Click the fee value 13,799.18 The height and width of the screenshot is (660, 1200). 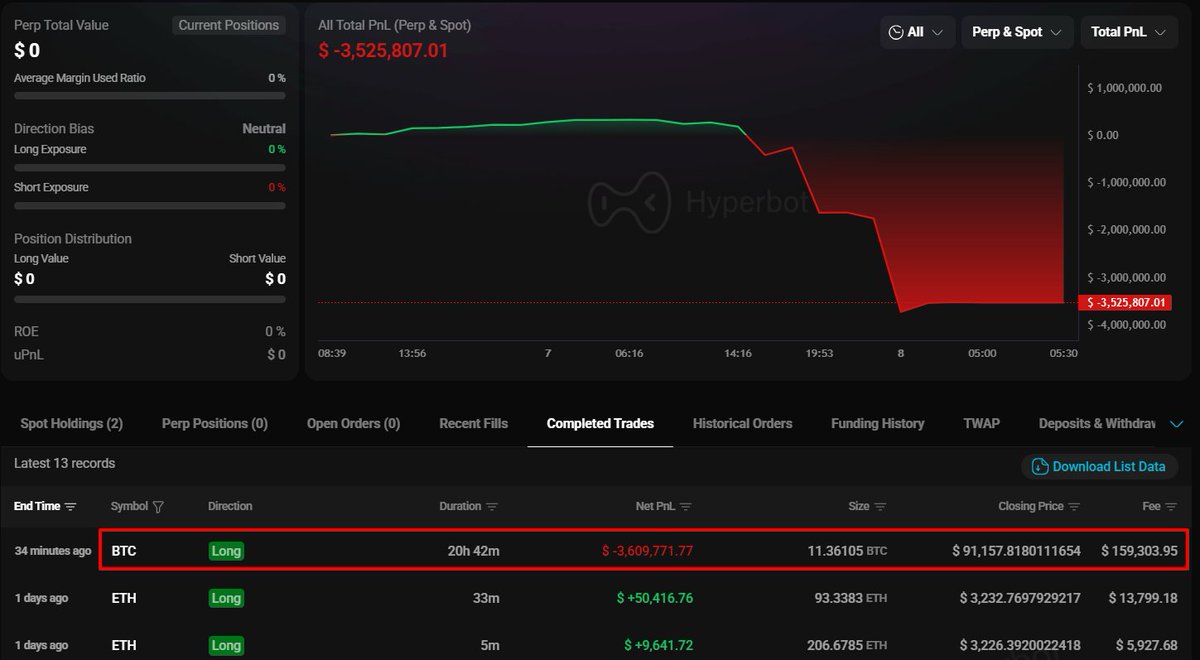click(1144, 598)
